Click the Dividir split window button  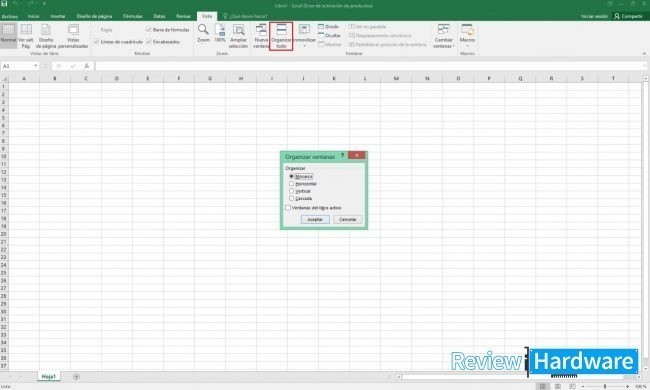point(328,27)
